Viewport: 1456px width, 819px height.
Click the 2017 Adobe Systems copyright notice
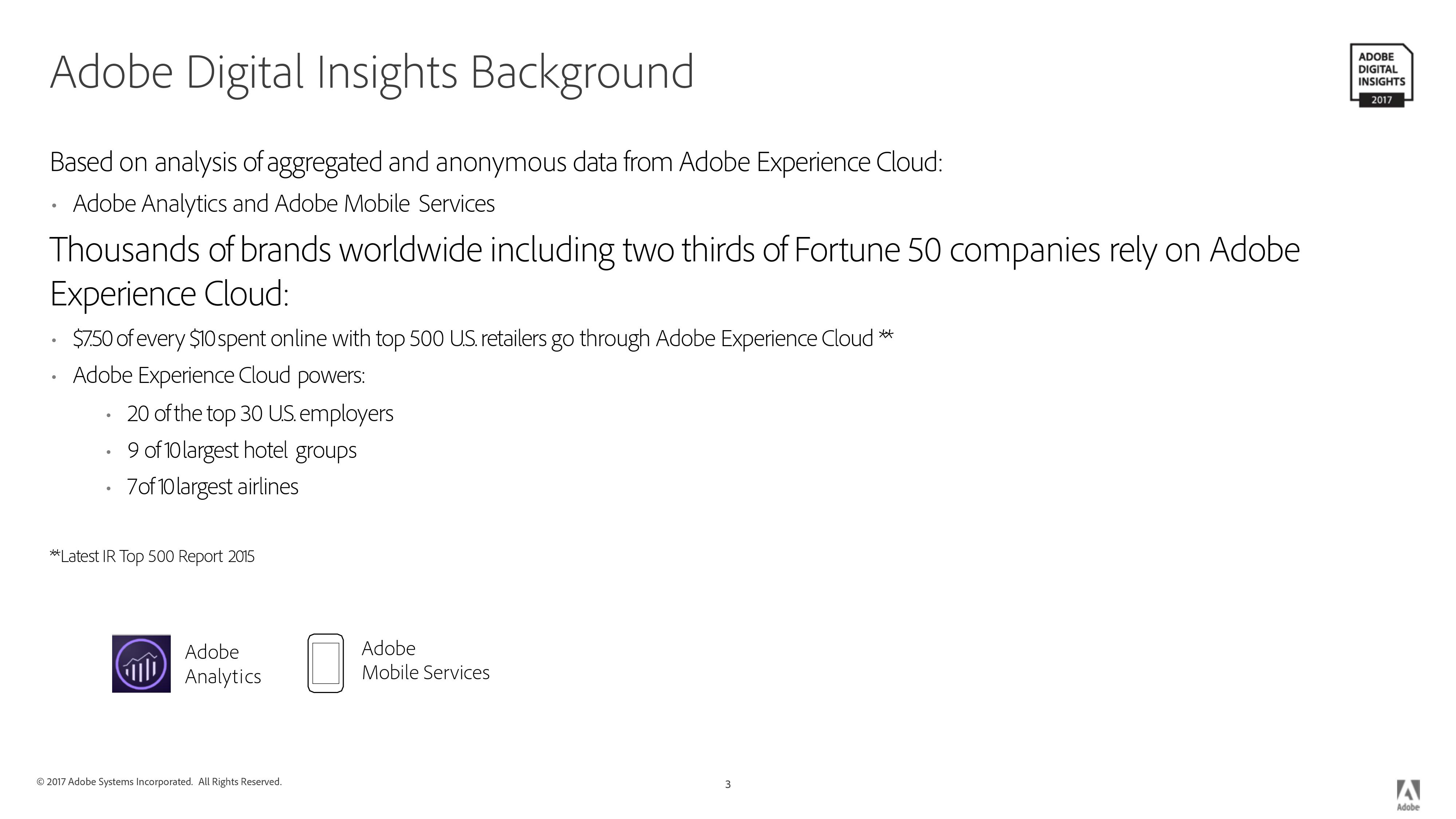click(159, 782)
